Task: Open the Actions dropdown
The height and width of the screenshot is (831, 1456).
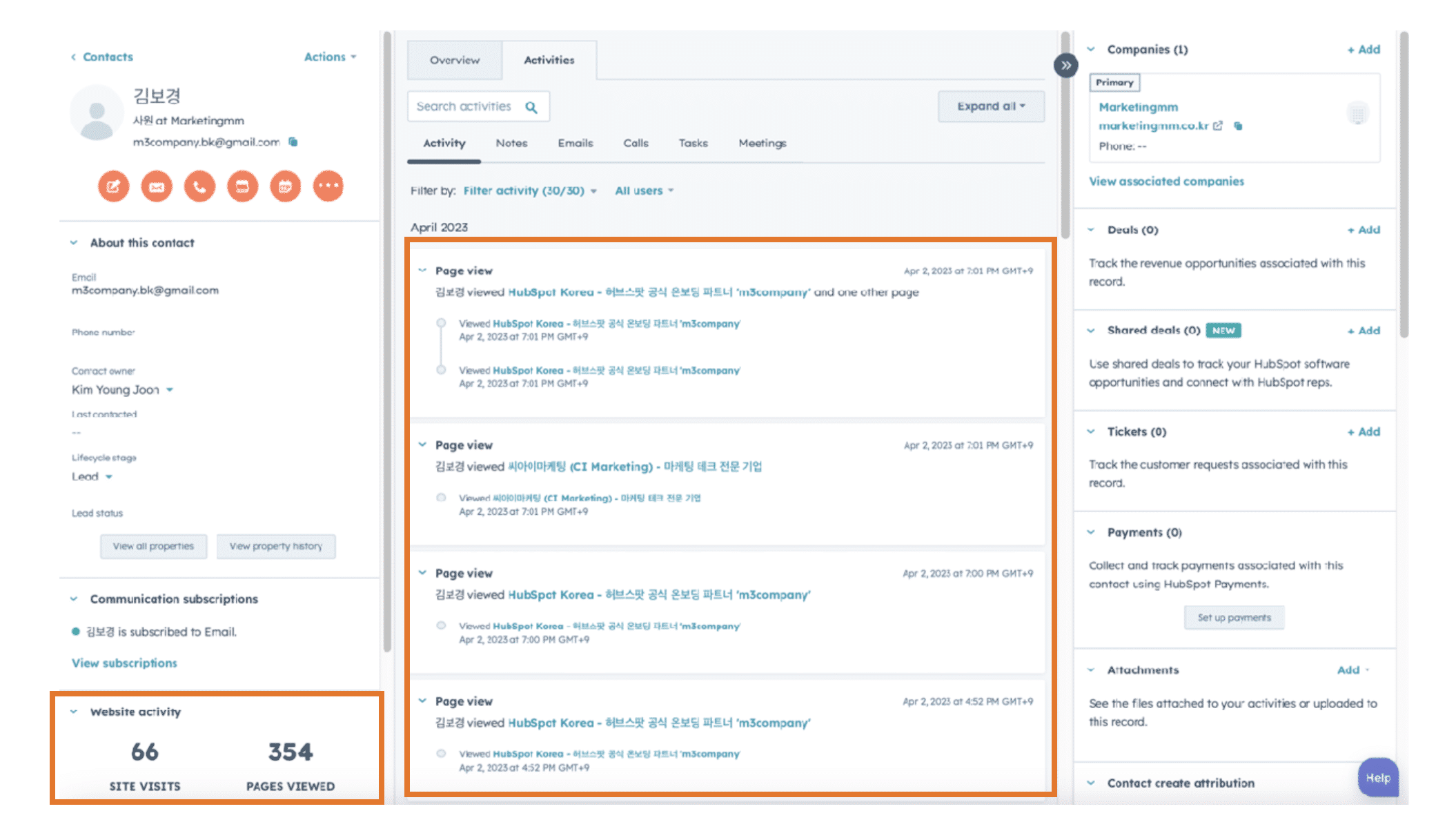Action: coord(331,57)
